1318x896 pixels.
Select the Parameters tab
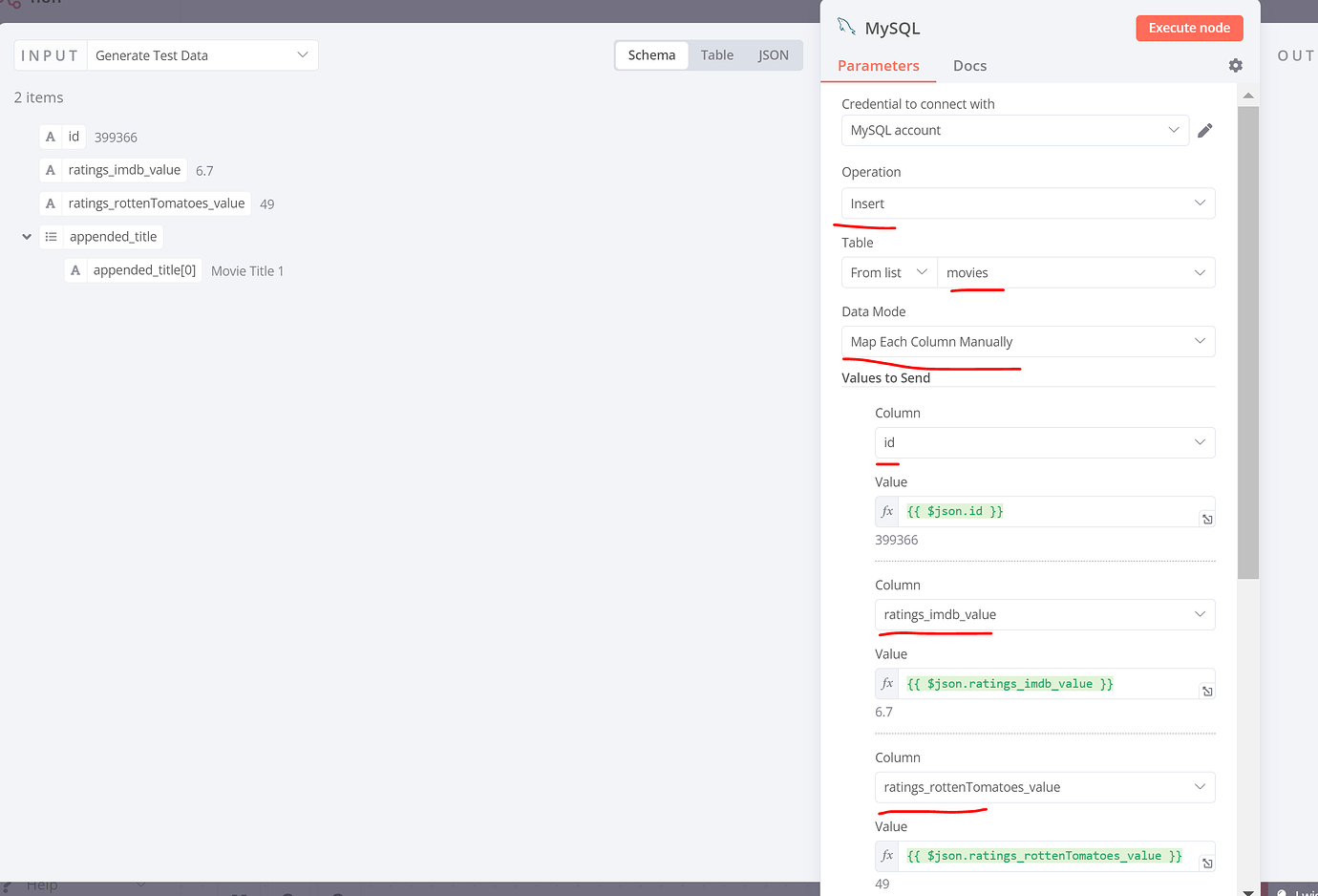[x=879, y=66]
